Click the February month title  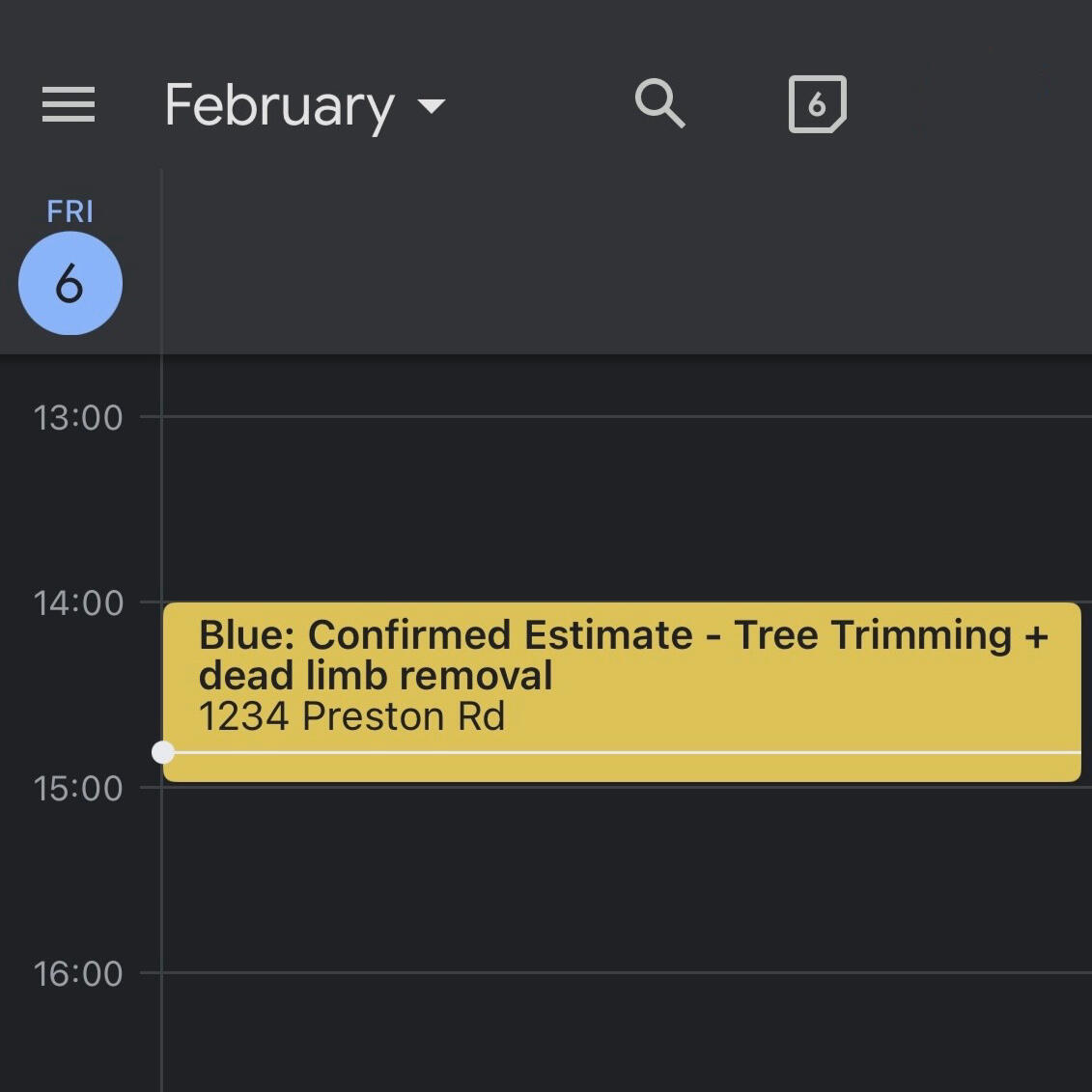280,105
